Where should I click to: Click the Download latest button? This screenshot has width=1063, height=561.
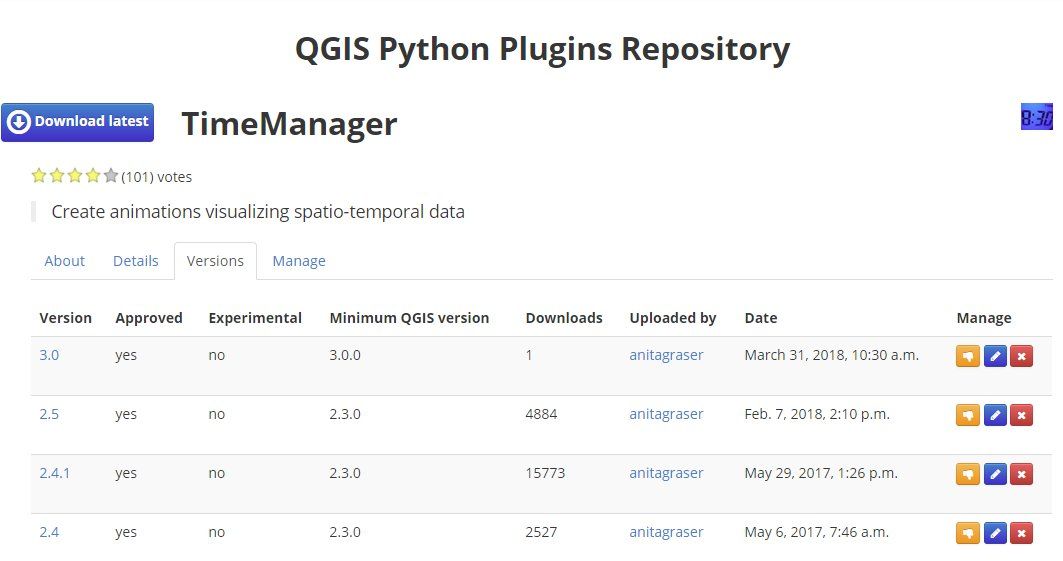pos(77,122)
